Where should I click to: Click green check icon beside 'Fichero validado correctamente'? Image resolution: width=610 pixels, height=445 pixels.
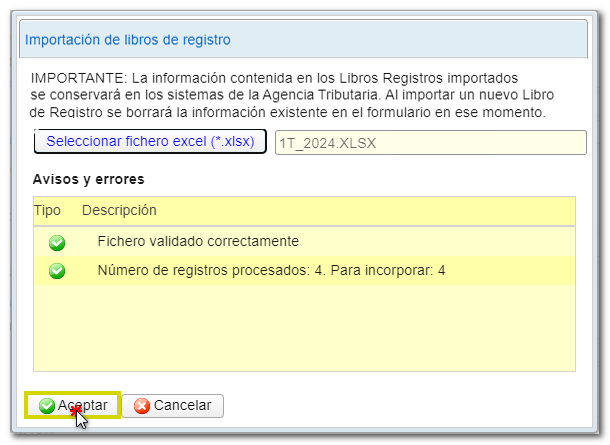57,242
